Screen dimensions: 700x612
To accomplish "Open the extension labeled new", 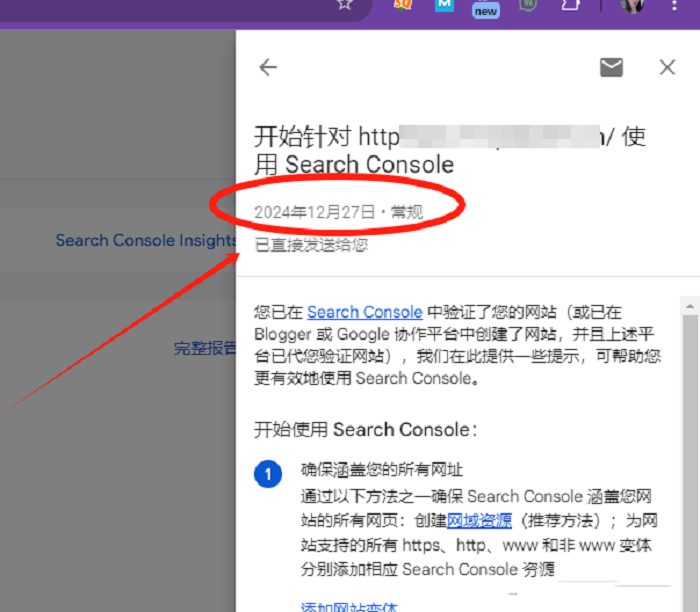I will tap(486, 9).
